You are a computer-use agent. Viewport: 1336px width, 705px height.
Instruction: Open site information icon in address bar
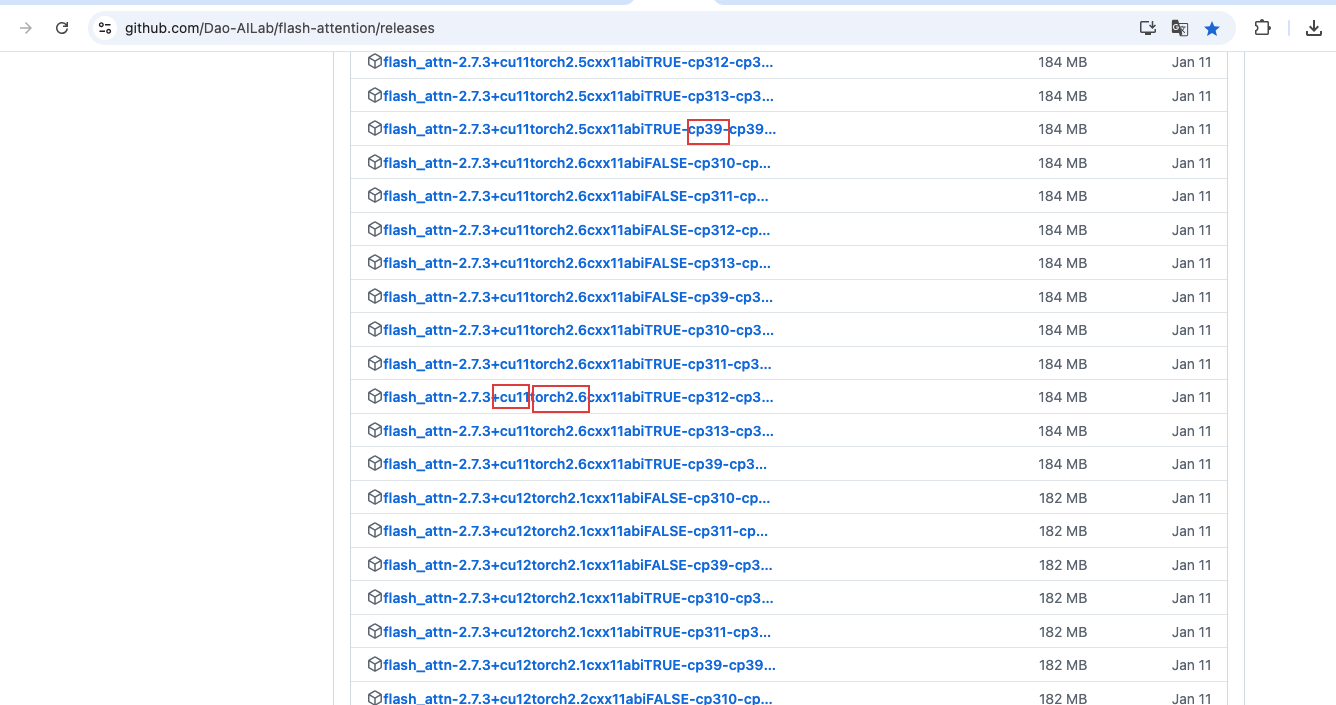(105, 28)
